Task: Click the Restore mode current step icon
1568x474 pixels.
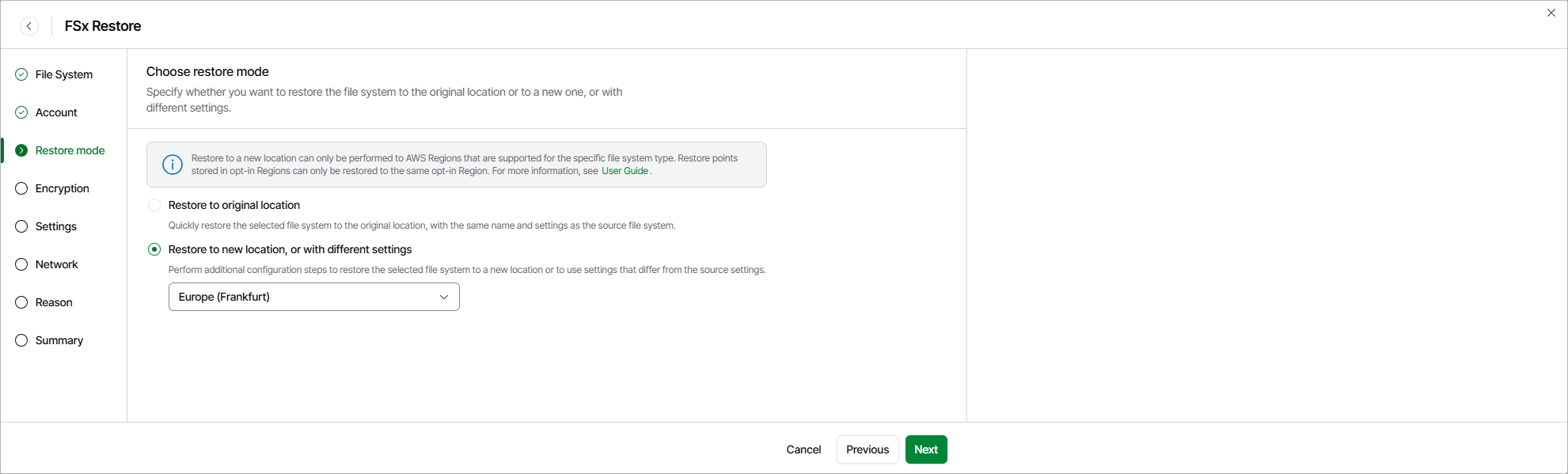Action: coord(21,150)
